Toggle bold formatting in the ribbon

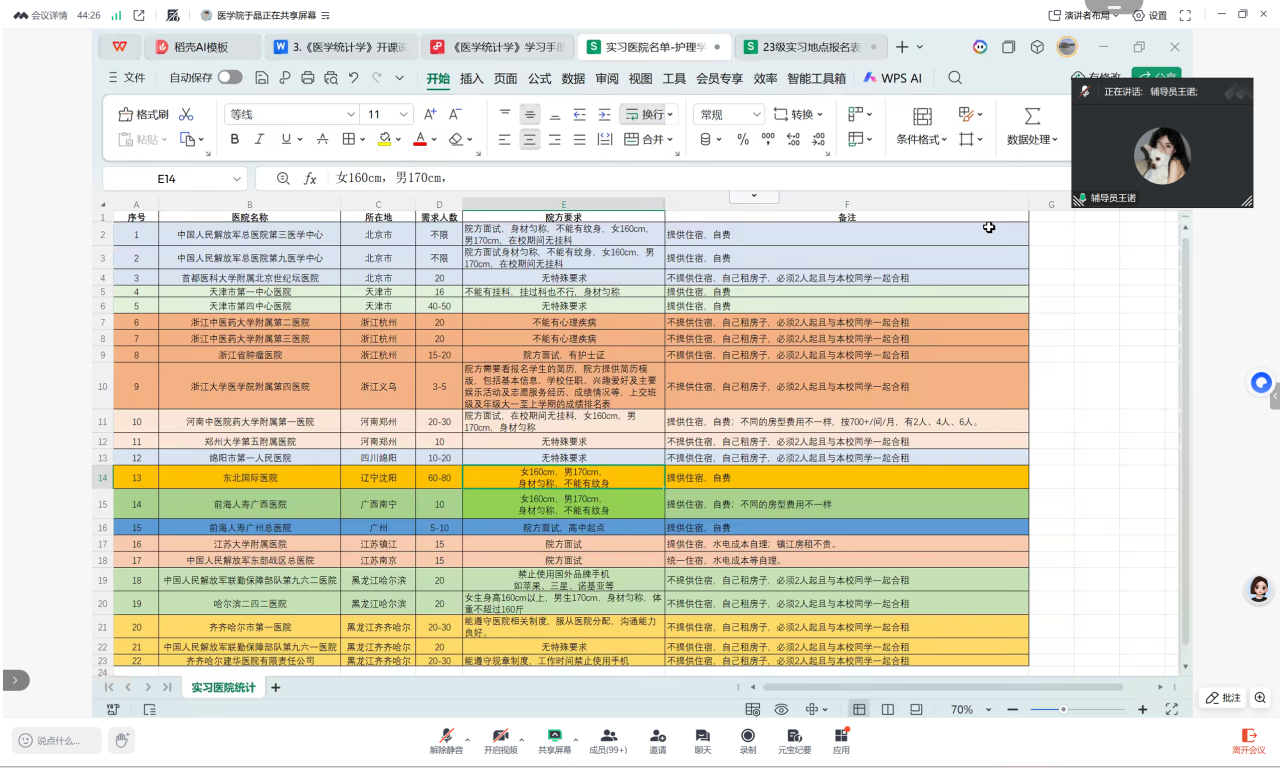pyautogui.click(x=235, y=140)
